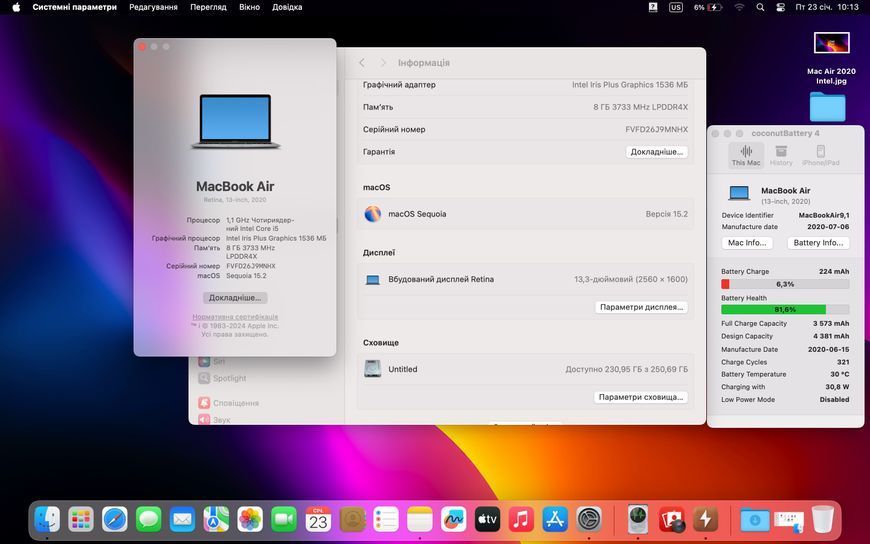Go forward in Інформація settings pane
870x544 pixels.
point(382,63)
